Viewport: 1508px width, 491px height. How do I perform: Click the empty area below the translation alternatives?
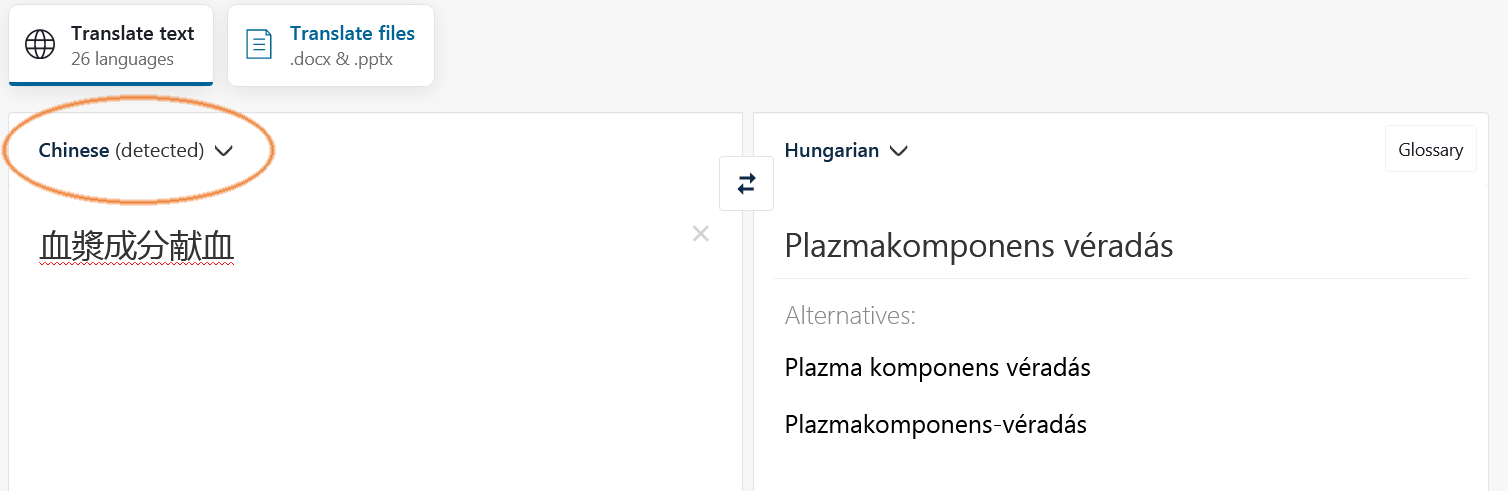pyautogui.click(x=1120, y=468)
